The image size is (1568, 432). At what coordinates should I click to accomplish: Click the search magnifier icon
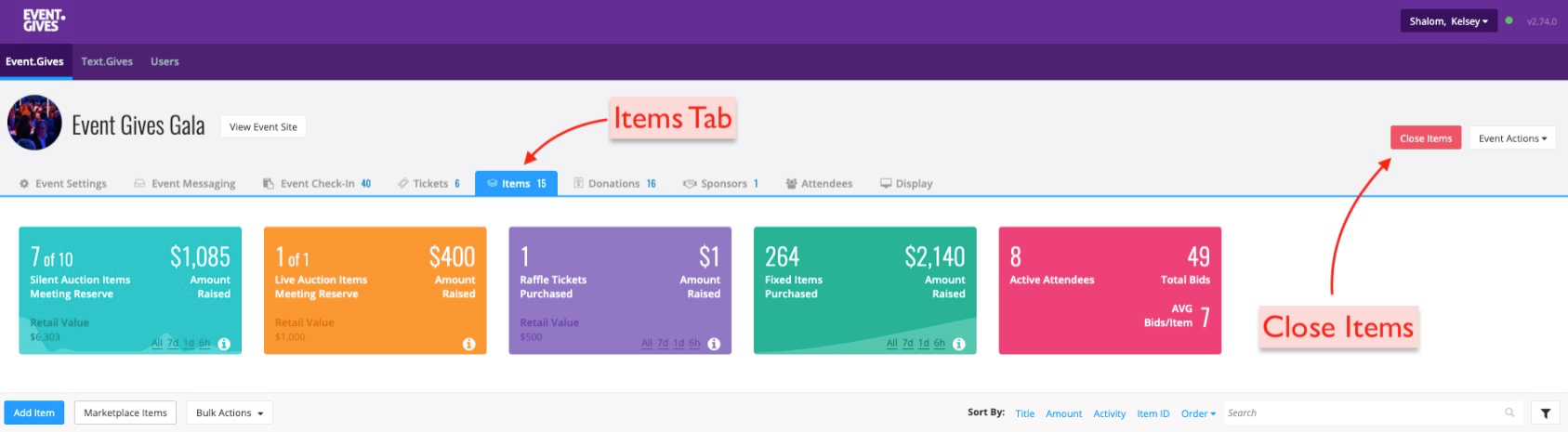click(1509, 412)
